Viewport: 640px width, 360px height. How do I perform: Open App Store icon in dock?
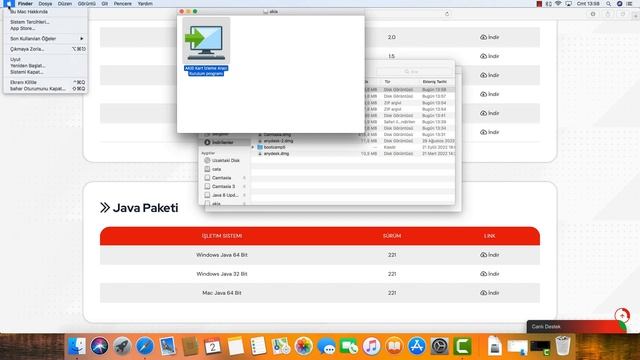[x=417, y=347]
